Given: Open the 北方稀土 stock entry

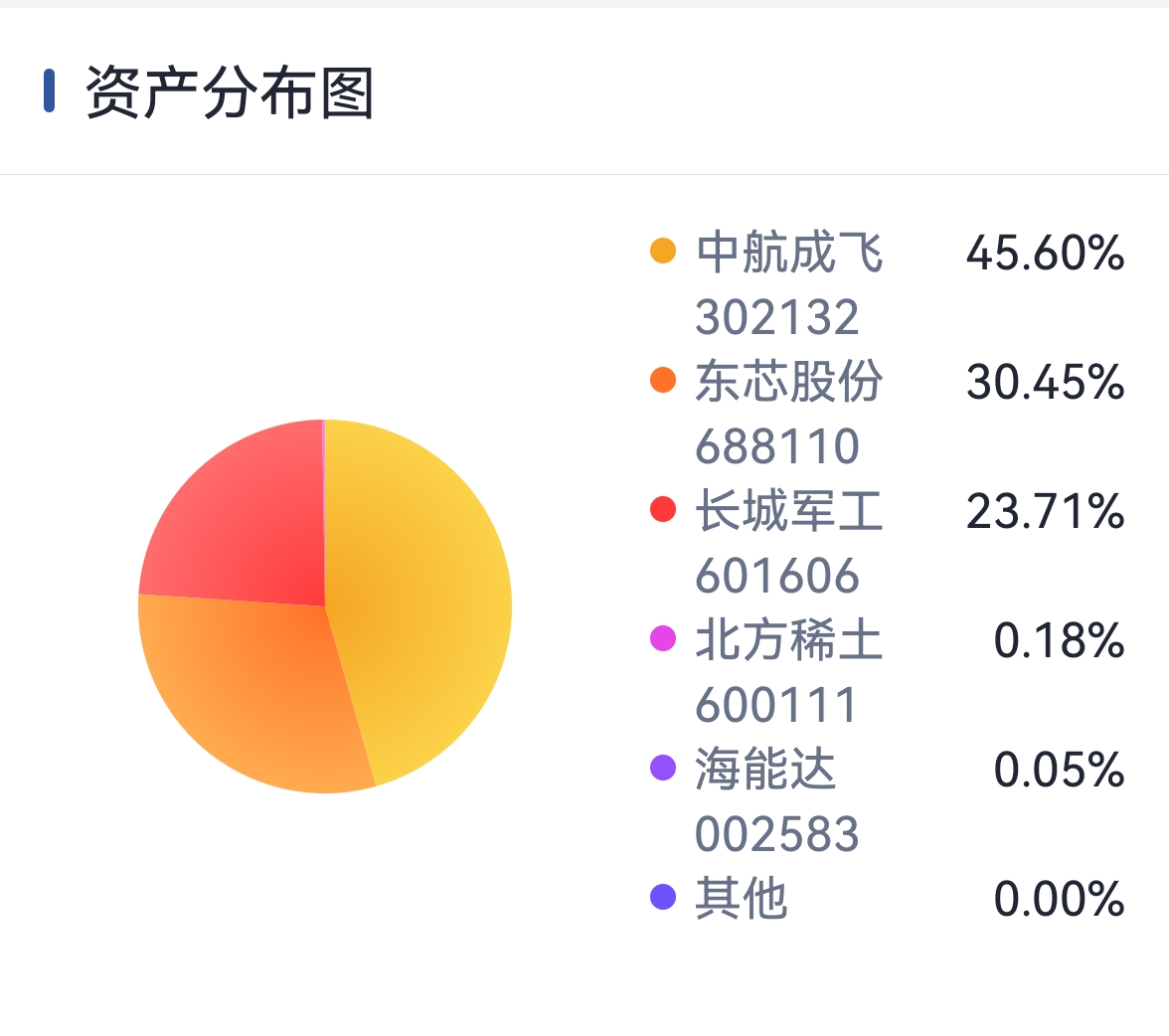Looking at the screenshot, I should 789,640.
